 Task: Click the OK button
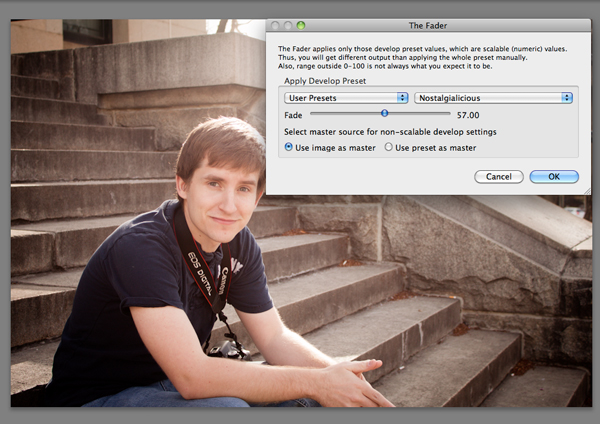click(554, 177)
